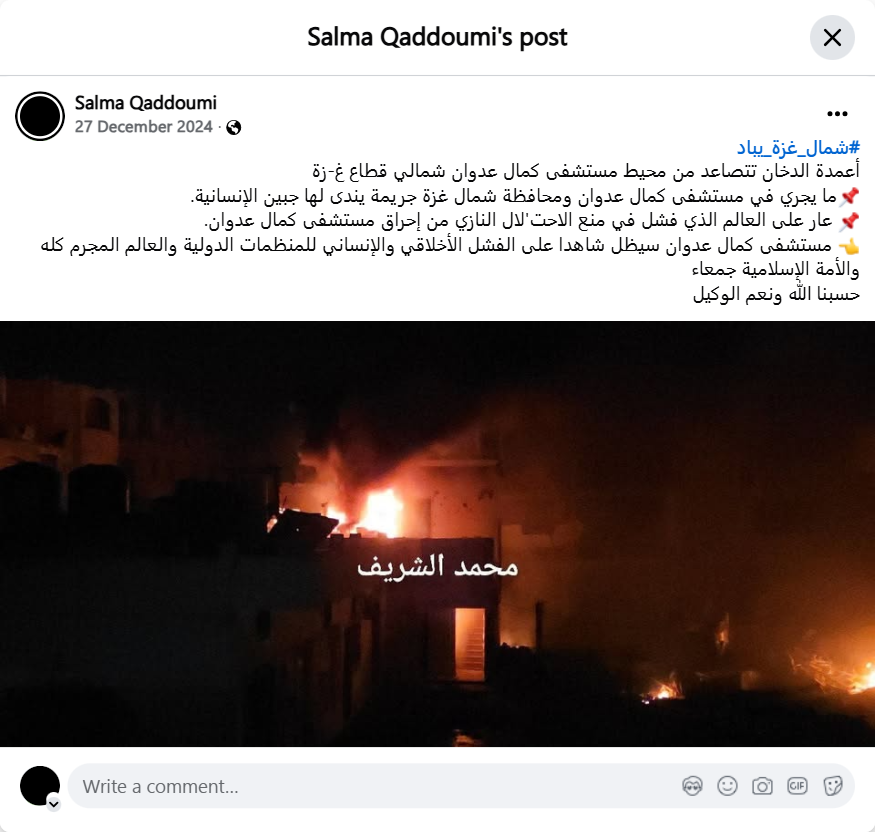This screenshot has width=875, height=832.
Task: Open the burning building photo
Action: point(438,533)
